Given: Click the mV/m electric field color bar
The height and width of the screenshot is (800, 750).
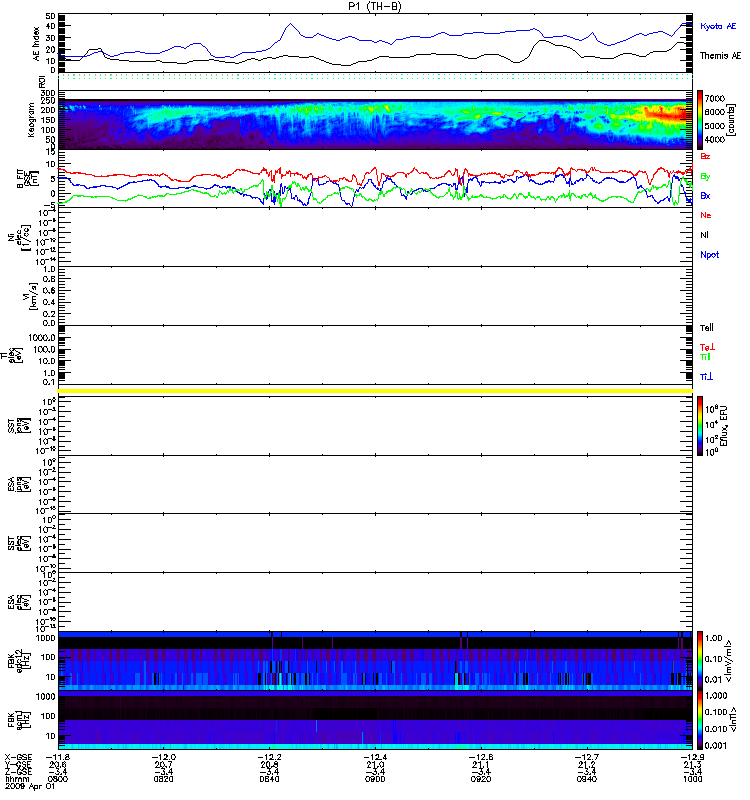Looking at the screenshot, I should [x=700, y=661].
